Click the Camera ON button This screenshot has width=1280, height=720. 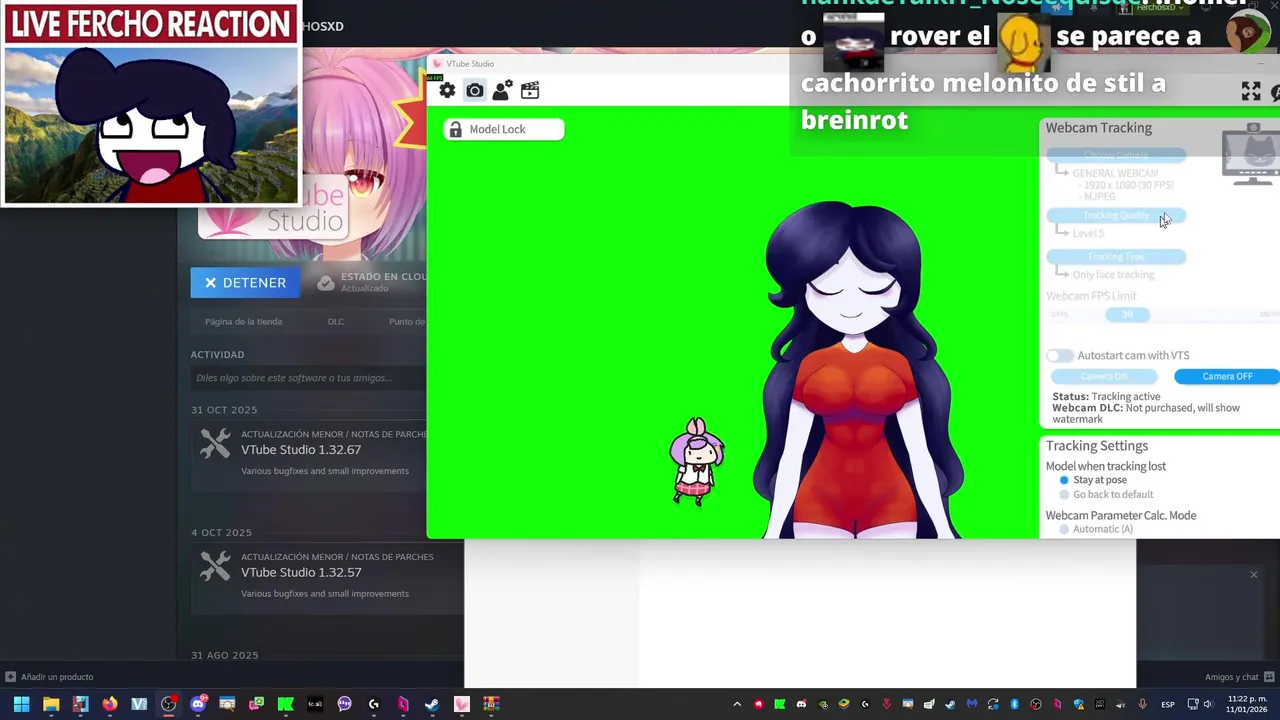coord(1104,376)
